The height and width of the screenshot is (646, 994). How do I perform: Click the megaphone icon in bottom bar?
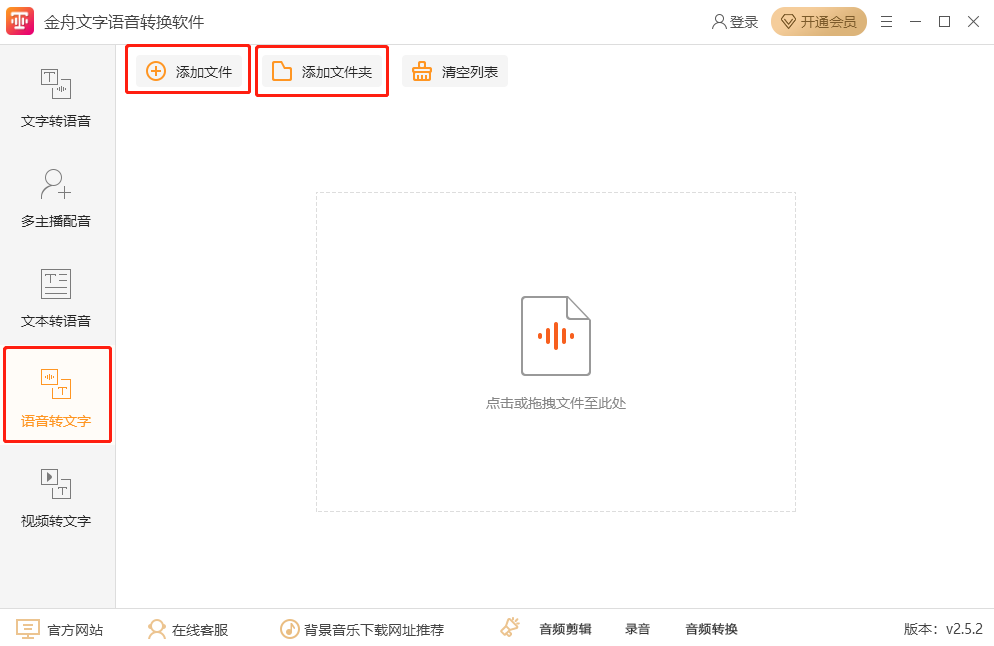[x=510, y=628]
